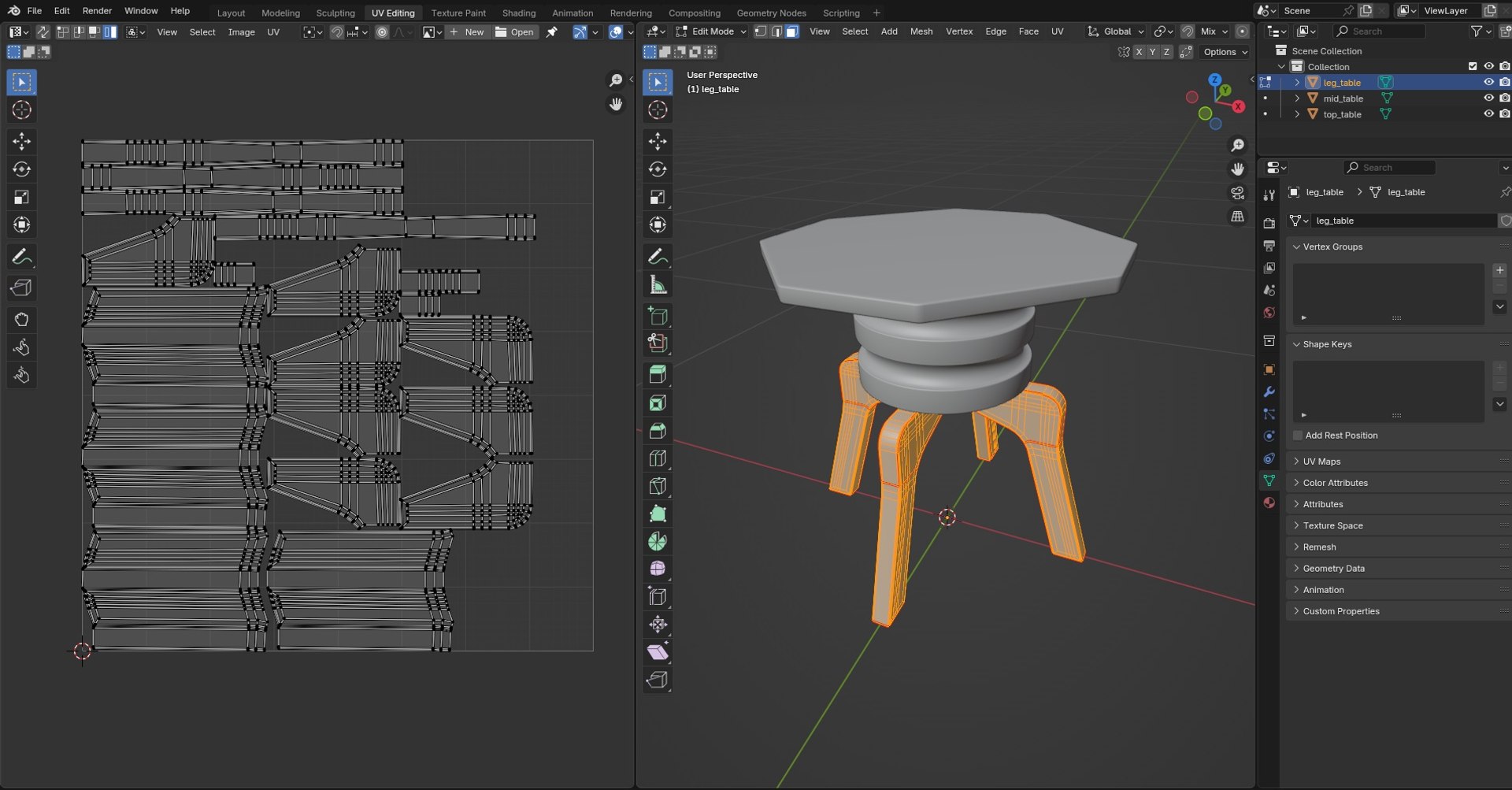Enable the Add Rest Position checkbox
Viewport: 1512px width, 790px height.
pyautogui.click(x=1298, y=436)
